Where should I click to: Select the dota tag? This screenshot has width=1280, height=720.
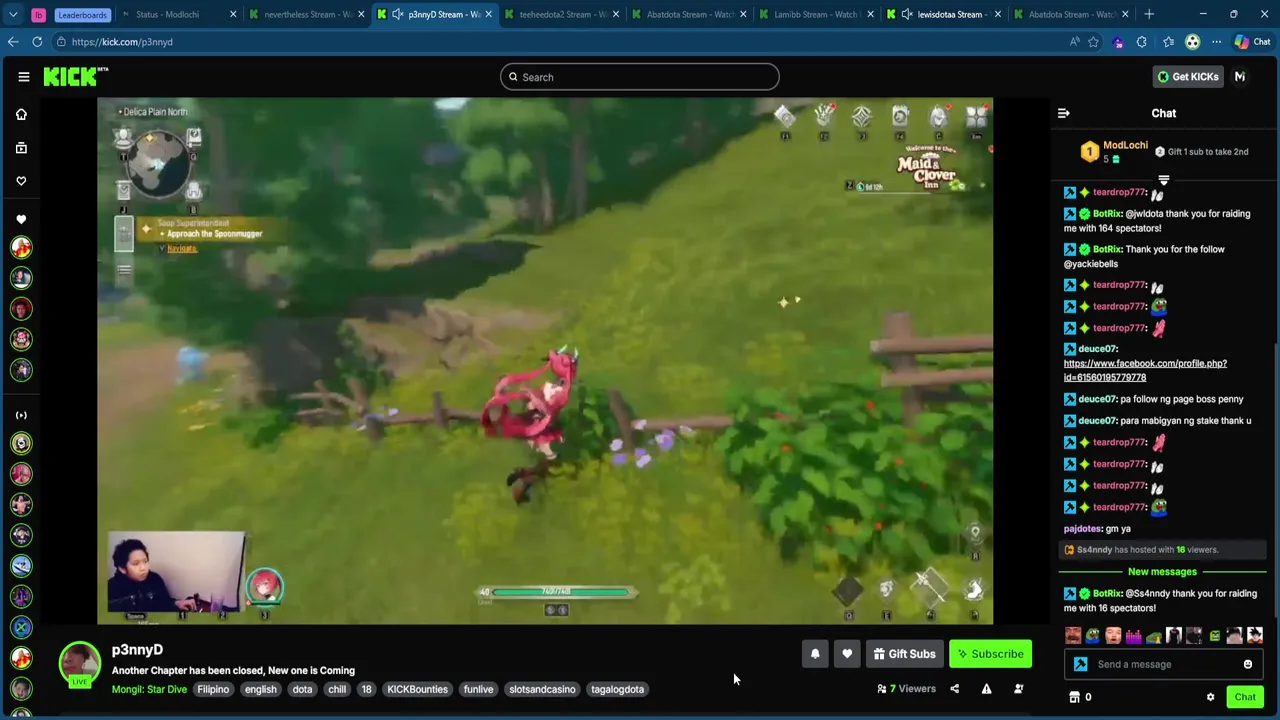tap(302, 689)
